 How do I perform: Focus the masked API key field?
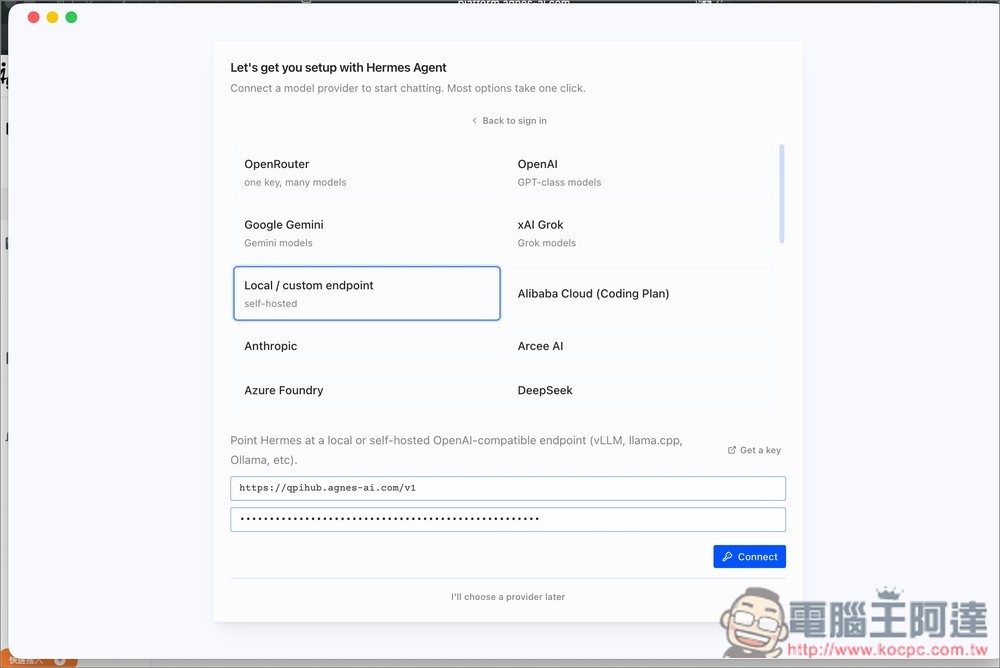[x=508, y=519]
